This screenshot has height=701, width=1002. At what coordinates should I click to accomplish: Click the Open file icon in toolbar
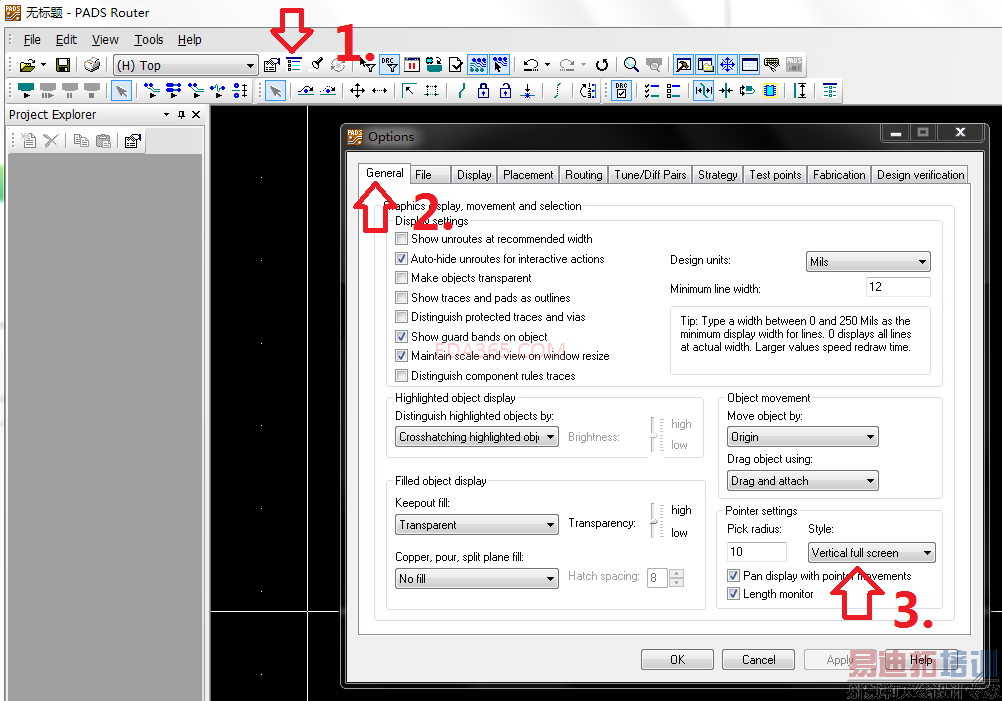[27, 65]
